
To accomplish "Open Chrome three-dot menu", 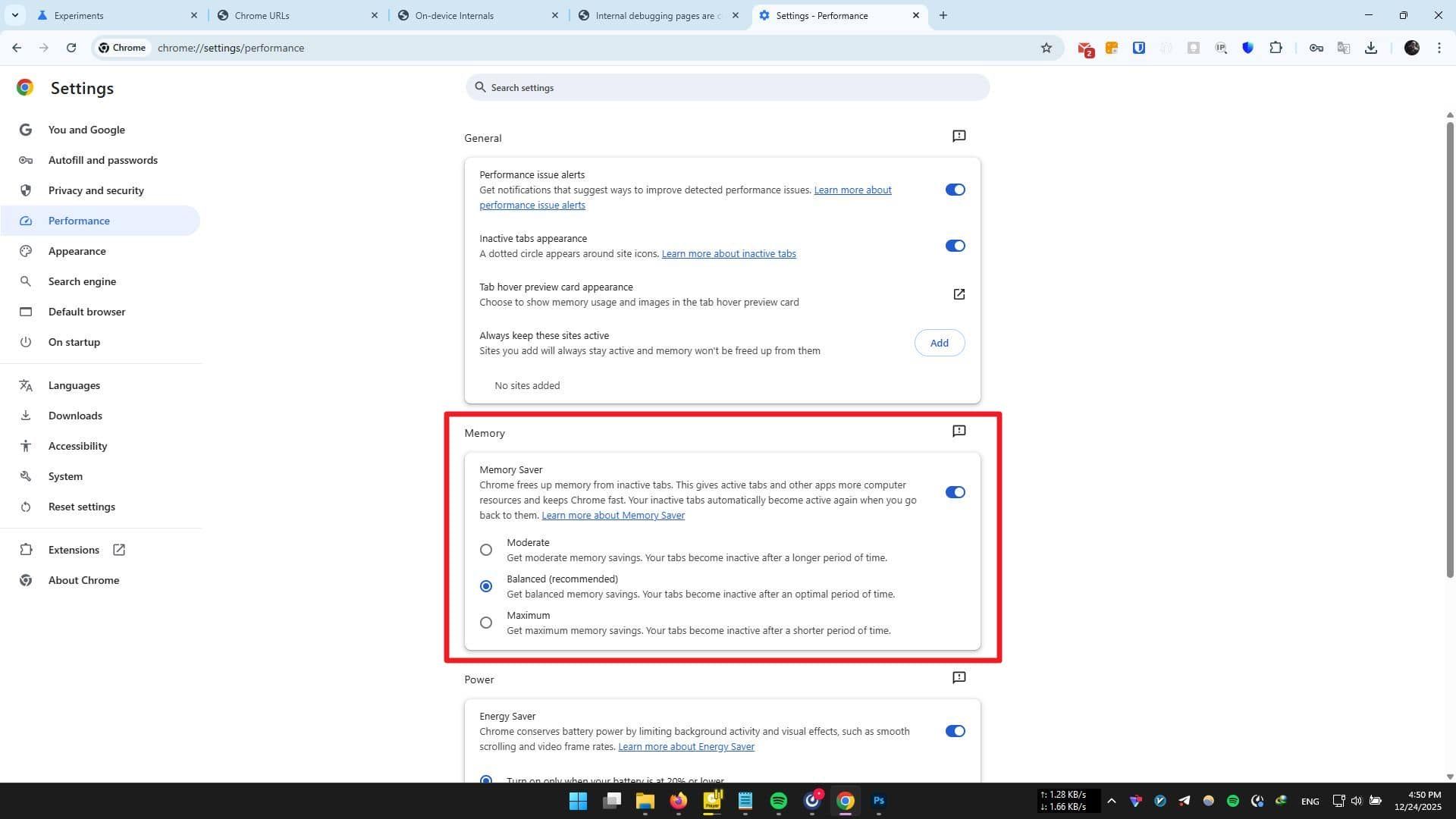I will (x=1439, y=48).
